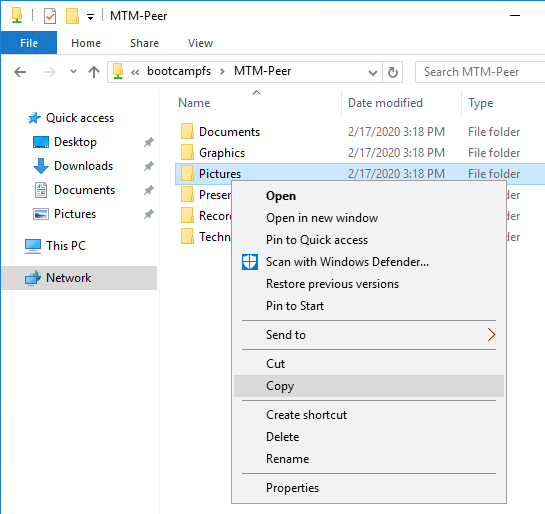Click the Back navigation arrow
Image resolution: width=545 pixels, height=514 pixels.
point(20,72)
